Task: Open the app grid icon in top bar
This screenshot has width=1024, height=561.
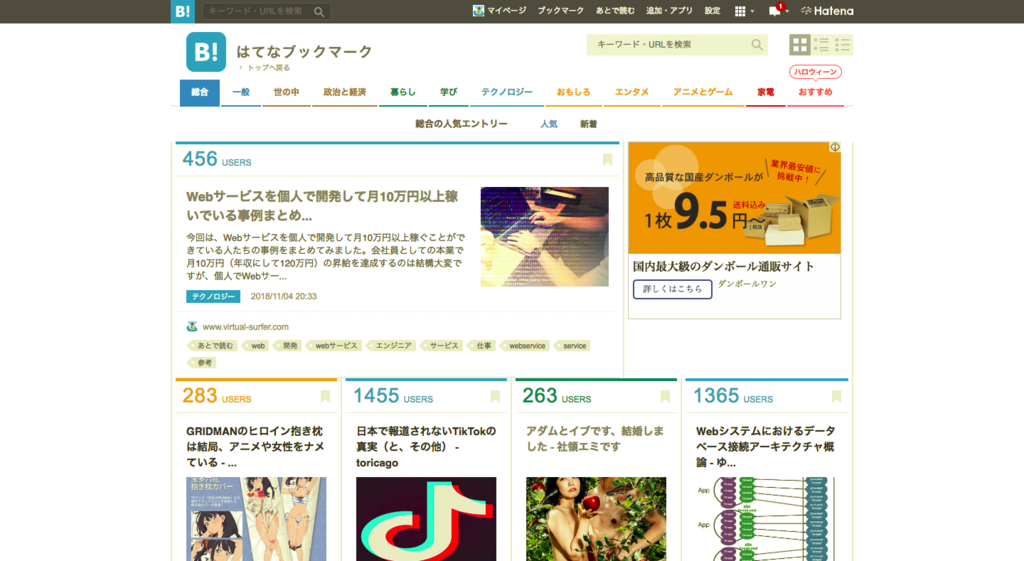Action: tap(740, 11)
